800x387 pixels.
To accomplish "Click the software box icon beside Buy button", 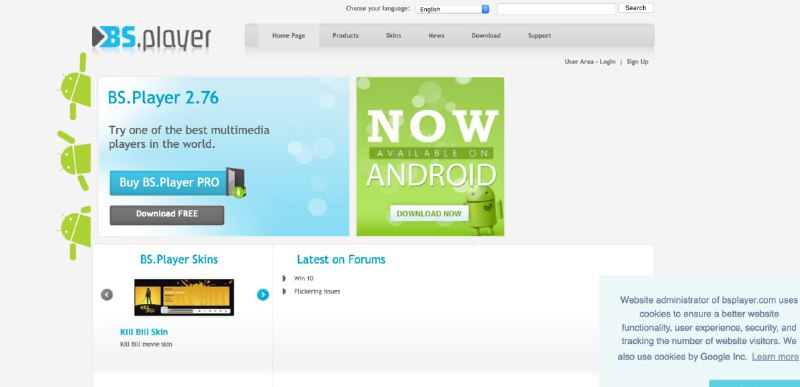I will (236, 183).
